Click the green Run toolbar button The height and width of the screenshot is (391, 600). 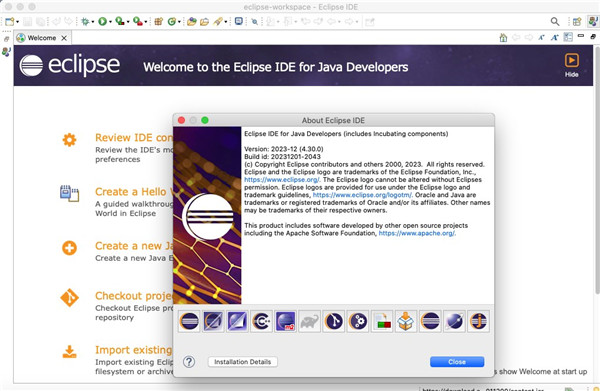(102, 22)
